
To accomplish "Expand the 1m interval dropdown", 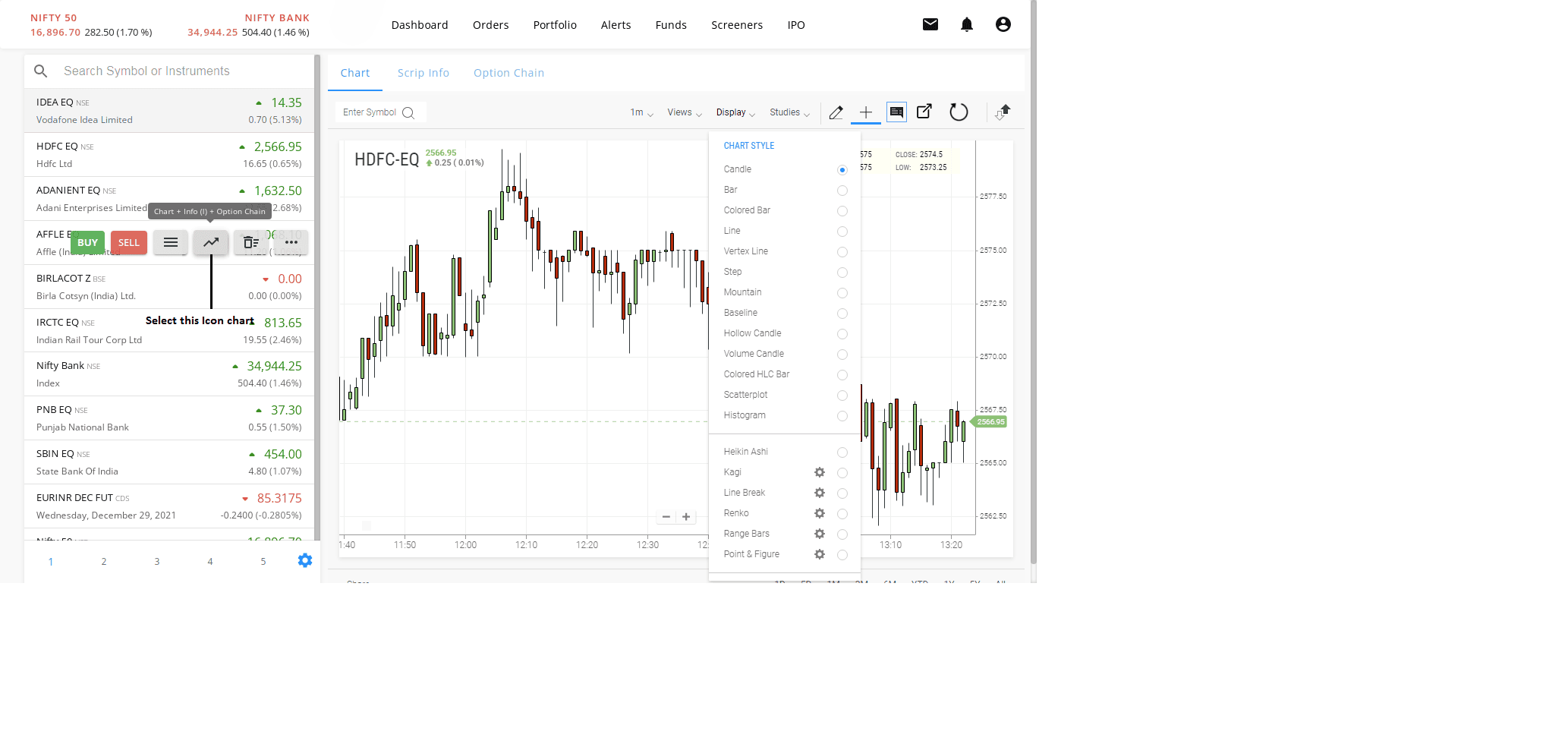I will (x=641, y=112).
